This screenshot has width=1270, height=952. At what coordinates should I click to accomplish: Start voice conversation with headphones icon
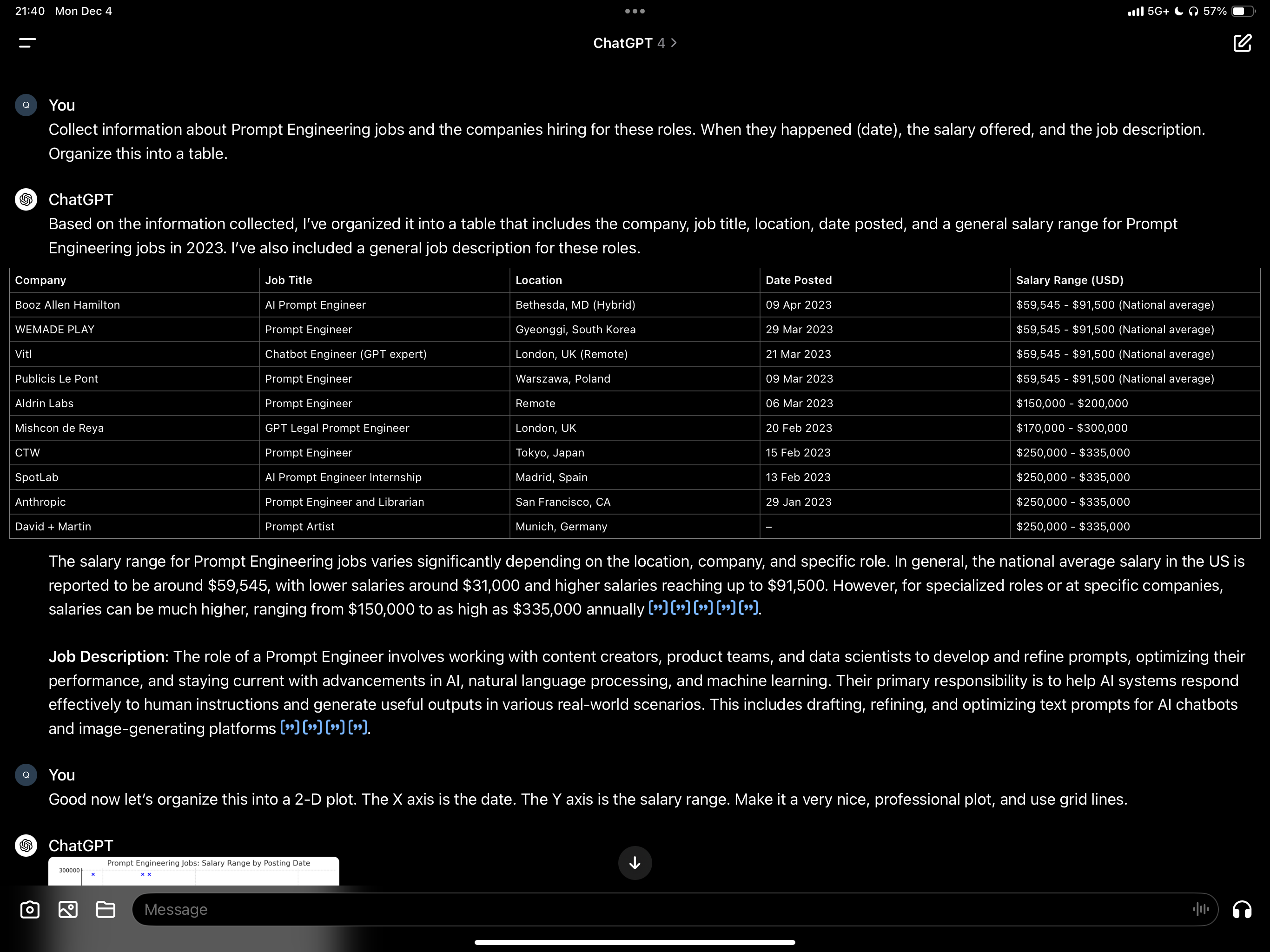point(1242,910)
